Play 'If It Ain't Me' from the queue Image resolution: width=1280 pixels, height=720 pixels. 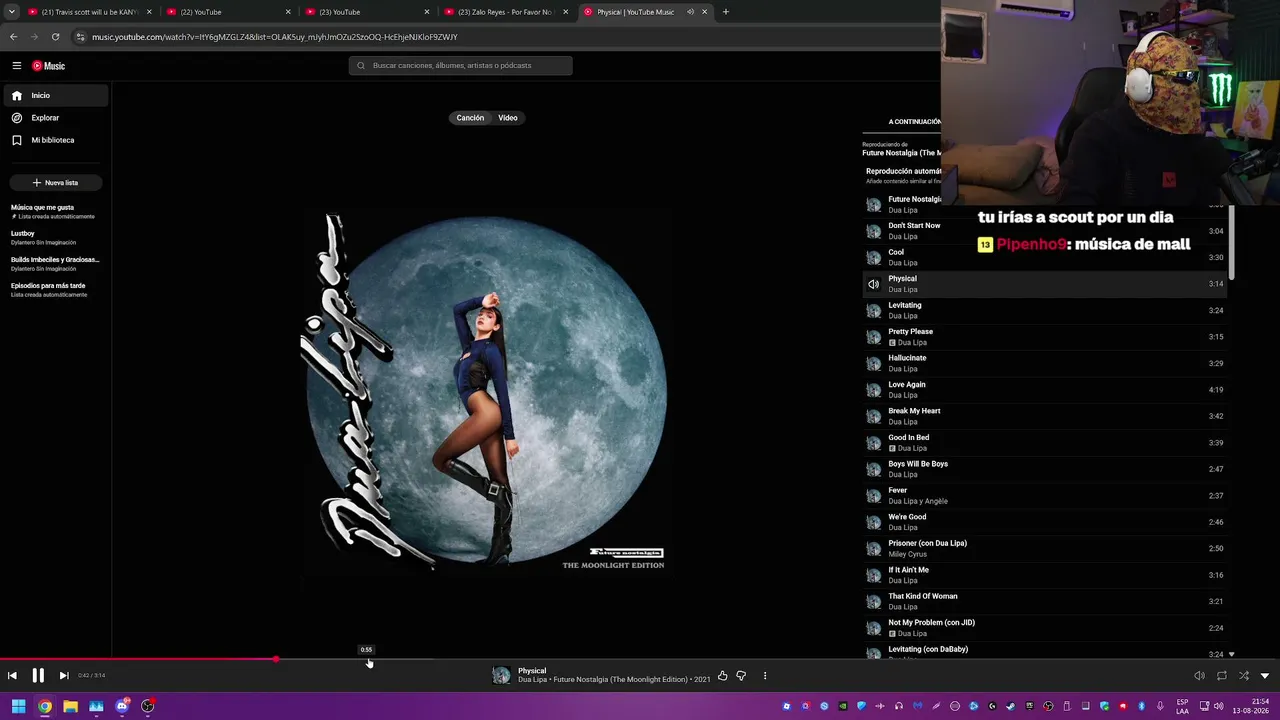click(x=1045, y=575)
